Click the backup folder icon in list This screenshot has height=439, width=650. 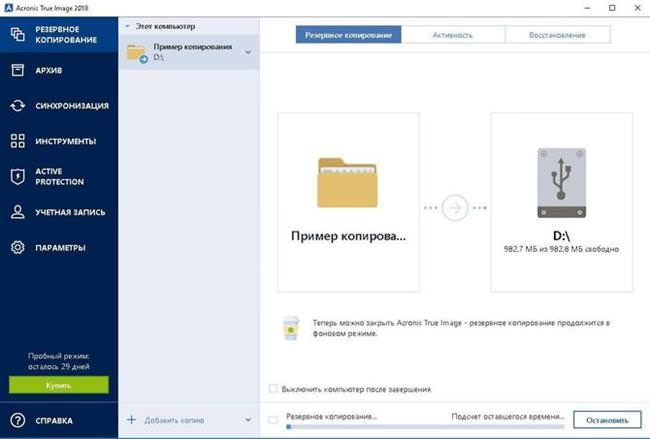137,53
